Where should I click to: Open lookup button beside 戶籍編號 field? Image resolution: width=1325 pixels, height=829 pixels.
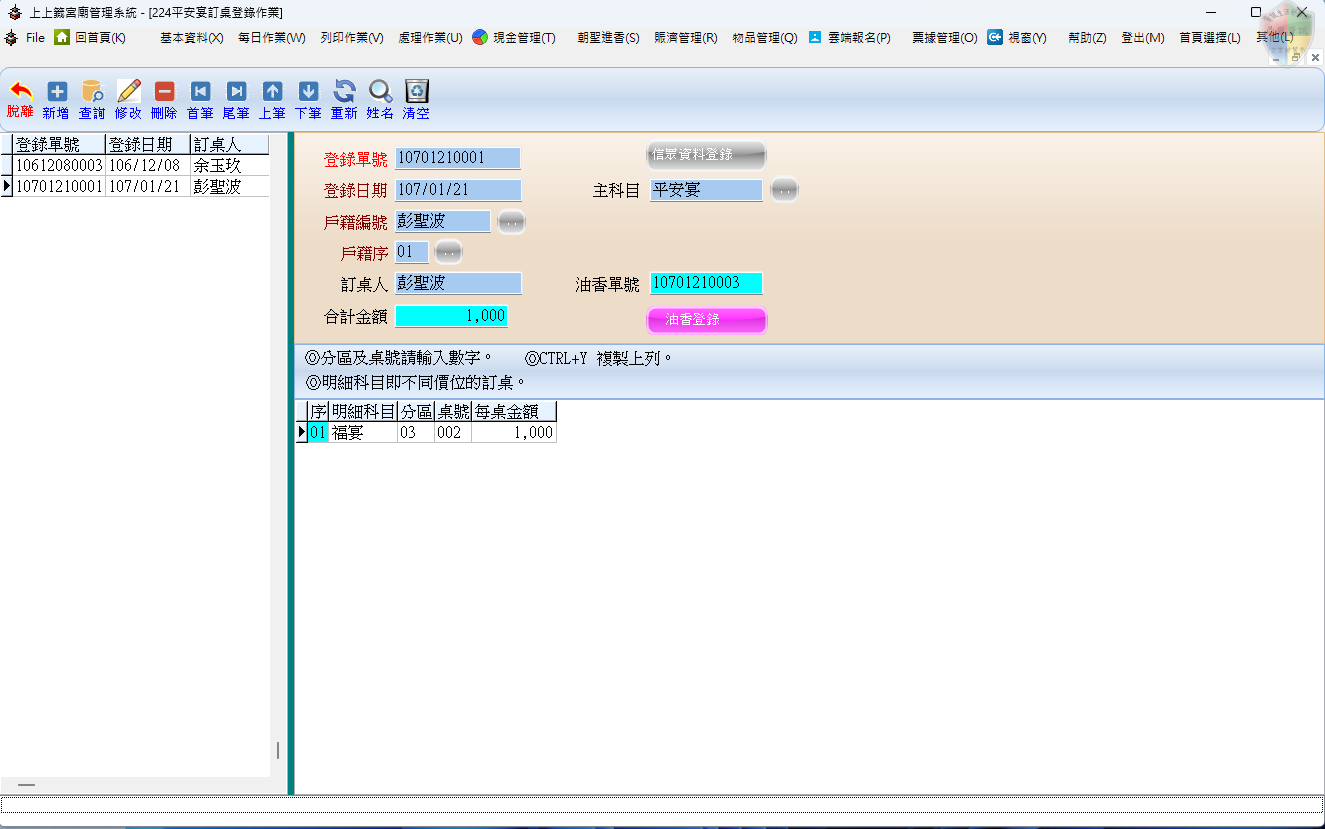[x=511, y=222]
